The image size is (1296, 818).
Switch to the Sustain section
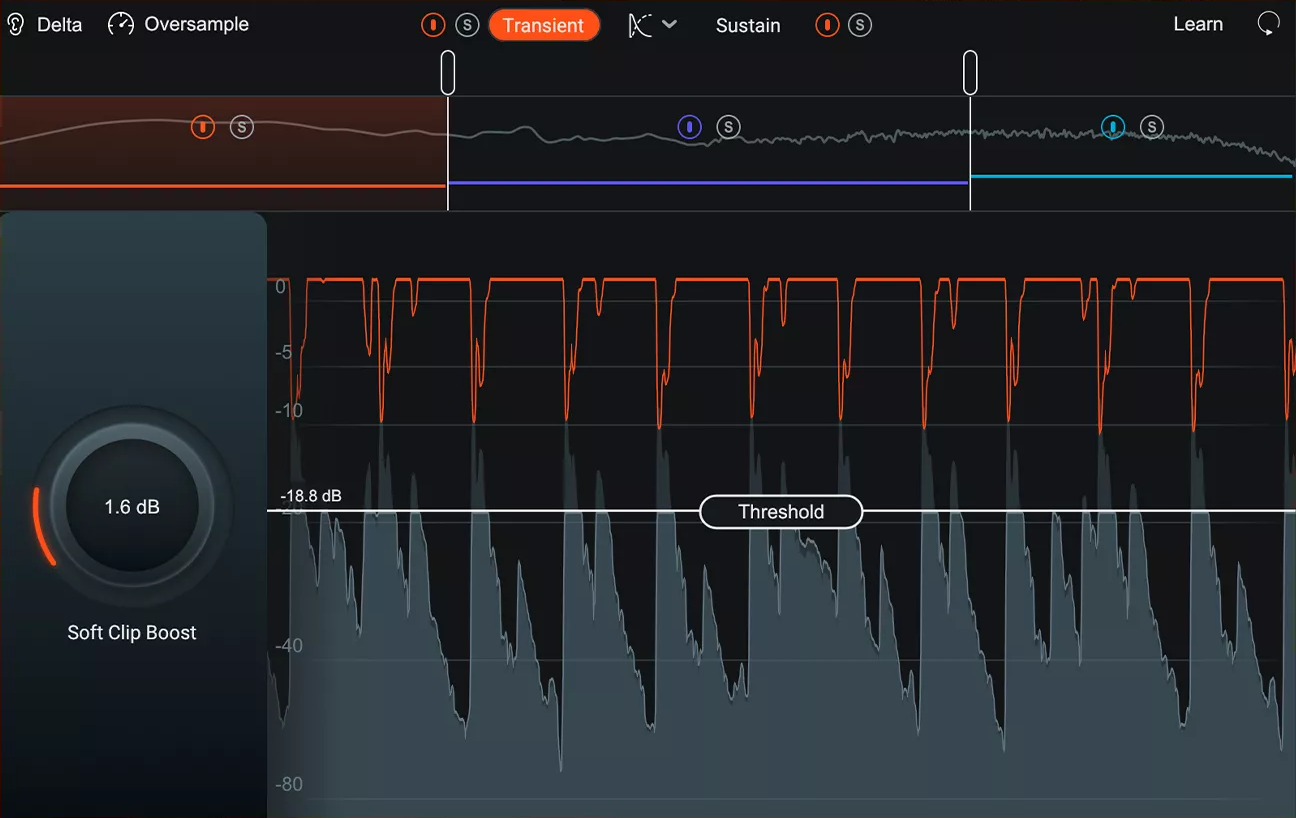coord(748,25)
